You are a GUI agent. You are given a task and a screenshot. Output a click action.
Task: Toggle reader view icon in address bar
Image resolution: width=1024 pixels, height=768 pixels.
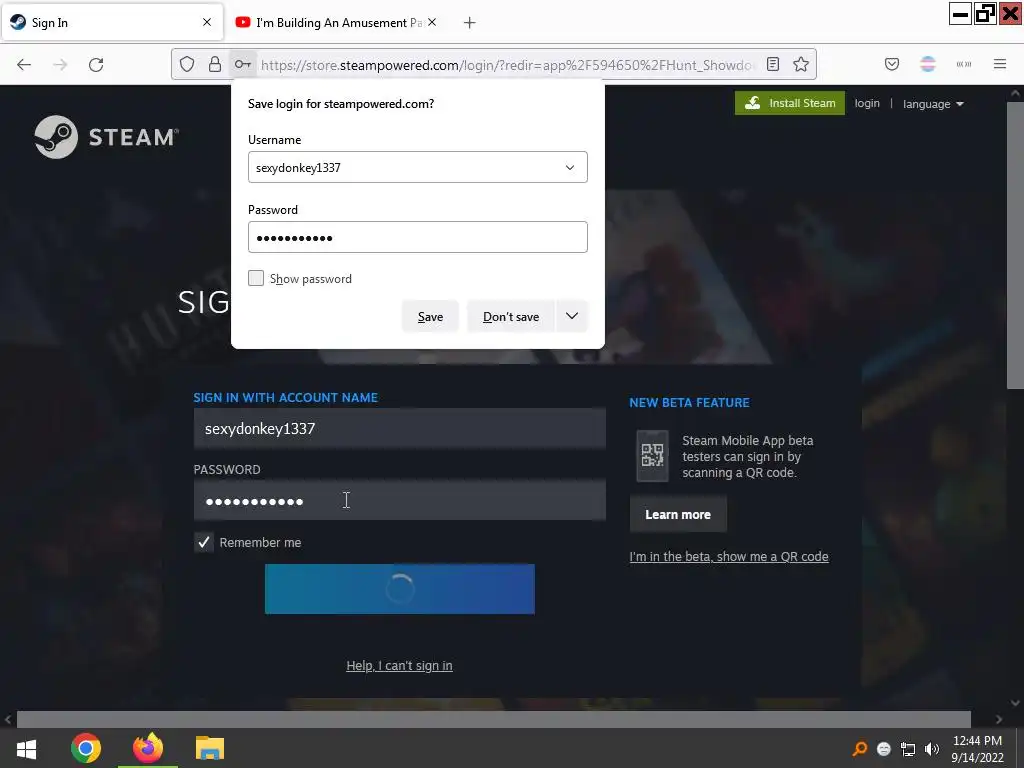pyautogui.click(x=773, y=64)
